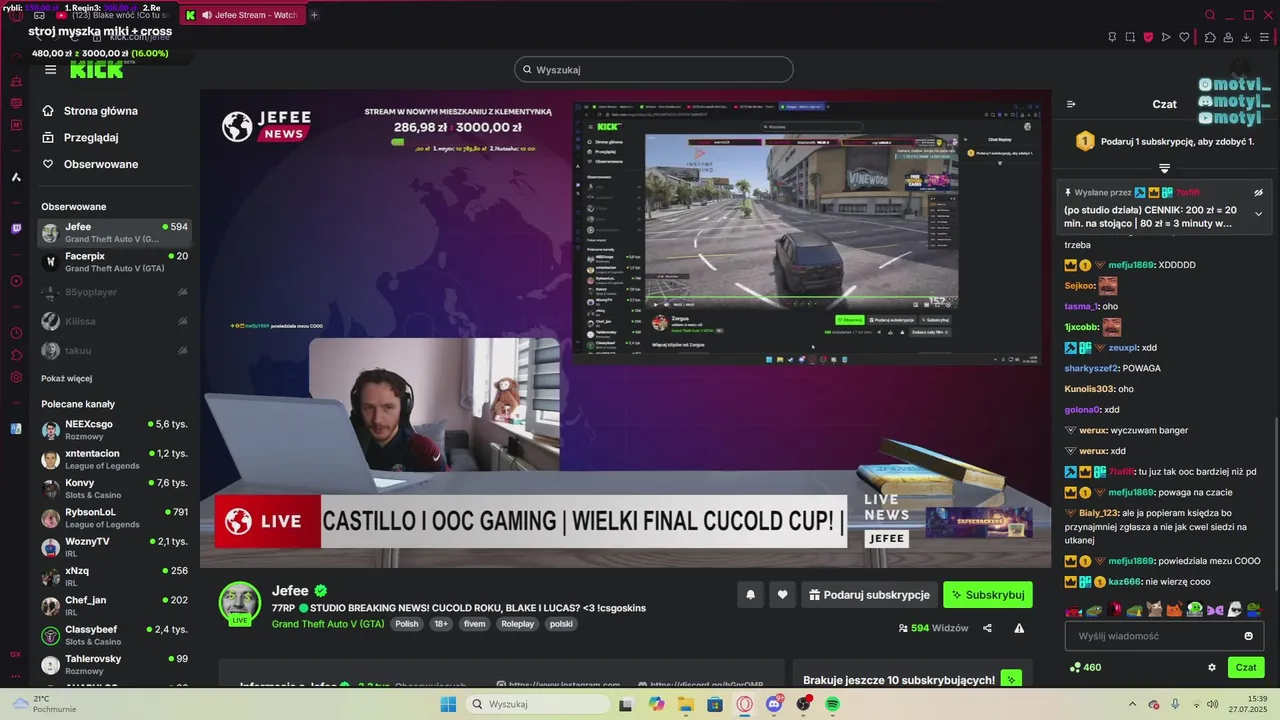The width and height of the screenshot is (1280, 720).
Task: Open recommended channel Tahlerovsky
Action: click(114, 664)
